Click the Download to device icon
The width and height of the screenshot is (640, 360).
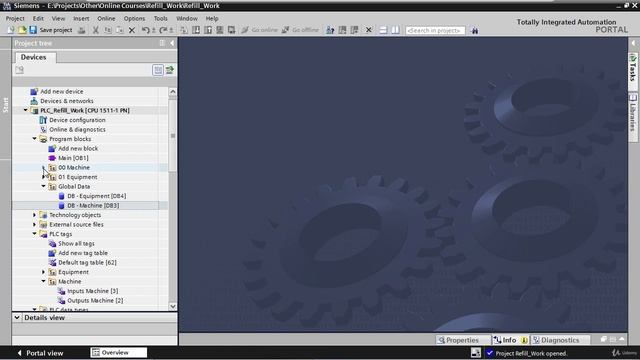pyautogui.click(x=196, y=30)
